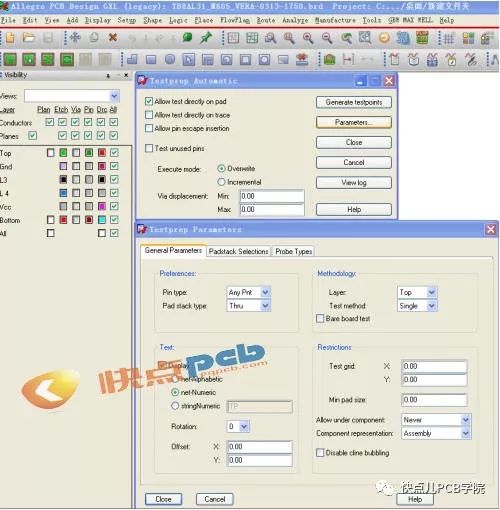Click View log button

pyautogui.click(x=354, y=183)
